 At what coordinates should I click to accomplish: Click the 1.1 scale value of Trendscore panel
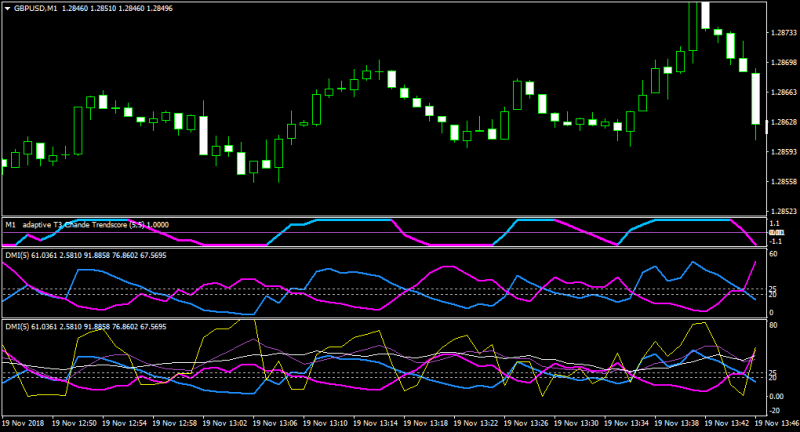pos(774,223)
